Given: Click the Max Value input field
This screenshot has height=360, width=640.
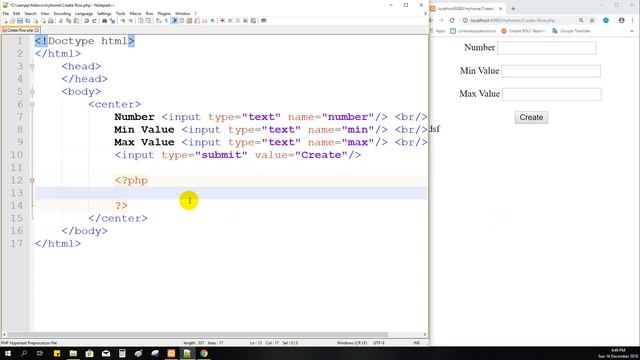Looking at the screenshot, I should click(x=552, y=94).
